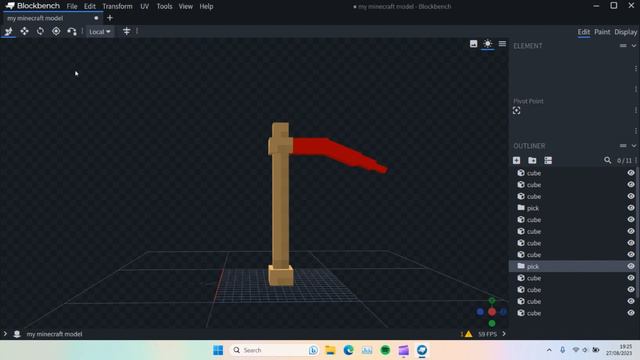
Task: Activate the Vertex Snap tool
Action: 72,31
